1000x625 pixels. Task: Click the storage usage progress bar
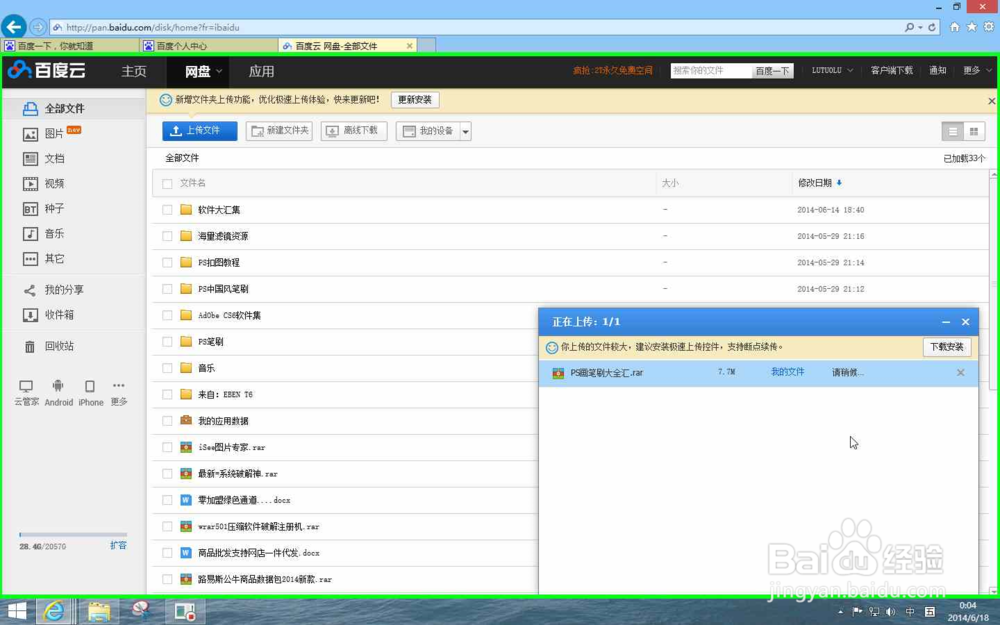(73, 534)
